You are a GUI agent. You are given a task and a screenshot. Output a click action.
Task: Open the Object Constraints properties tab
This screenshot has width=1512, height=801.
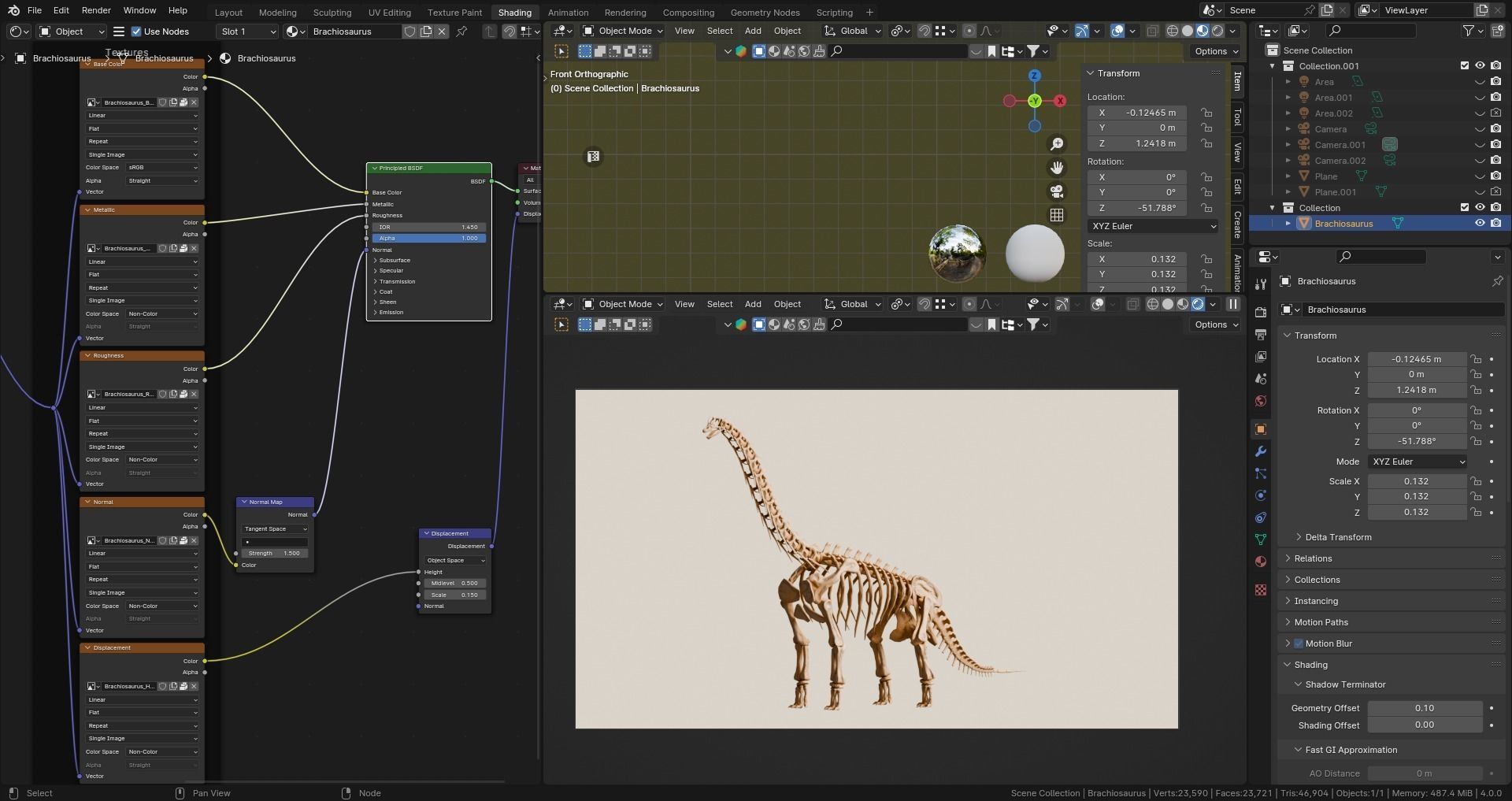(x=1261, y=517)
